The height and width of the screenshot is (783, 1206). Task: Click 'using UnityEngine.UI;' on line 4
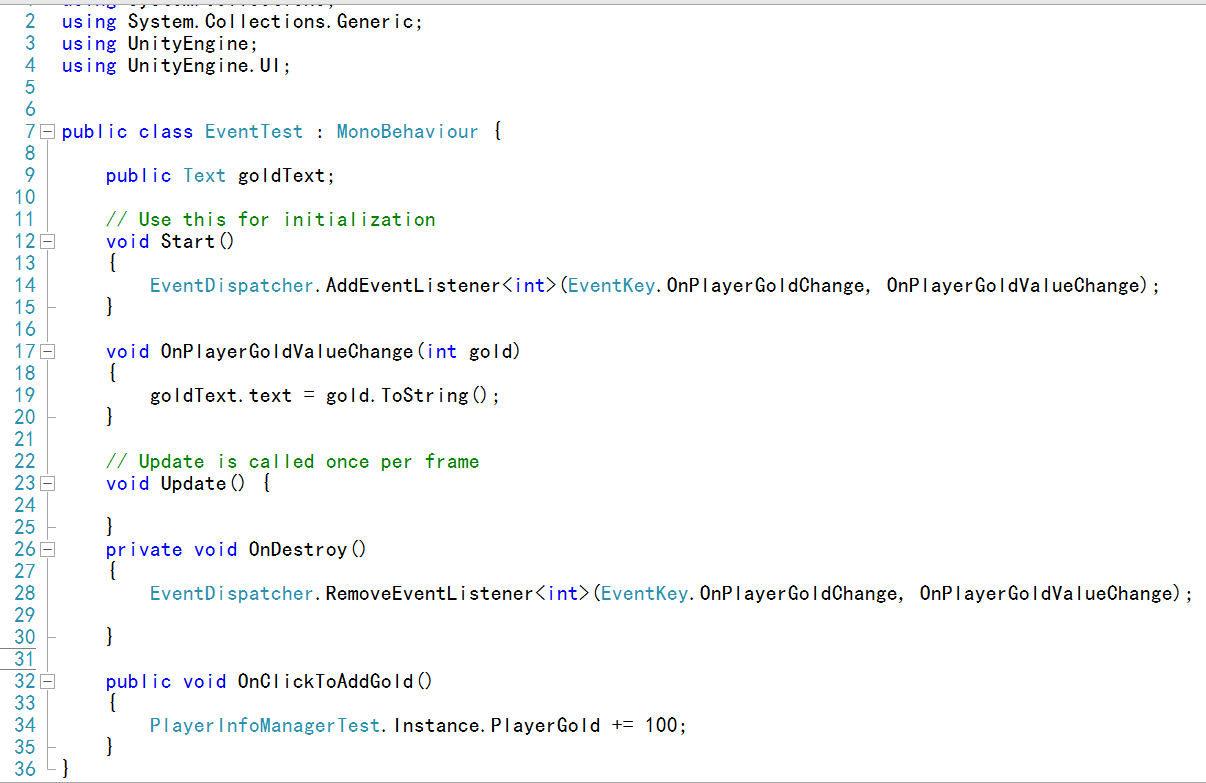(x=176, y=66)
